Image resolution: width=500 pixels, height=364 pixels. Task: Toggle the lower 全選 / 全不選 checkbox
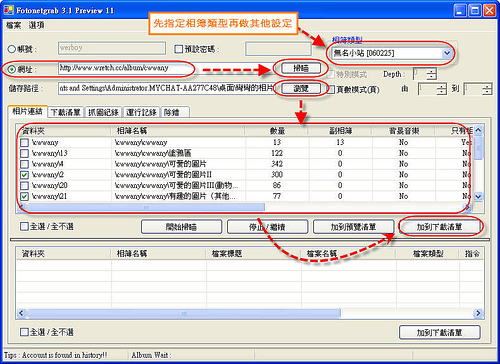pyautogui.click(x=24, y=332)
